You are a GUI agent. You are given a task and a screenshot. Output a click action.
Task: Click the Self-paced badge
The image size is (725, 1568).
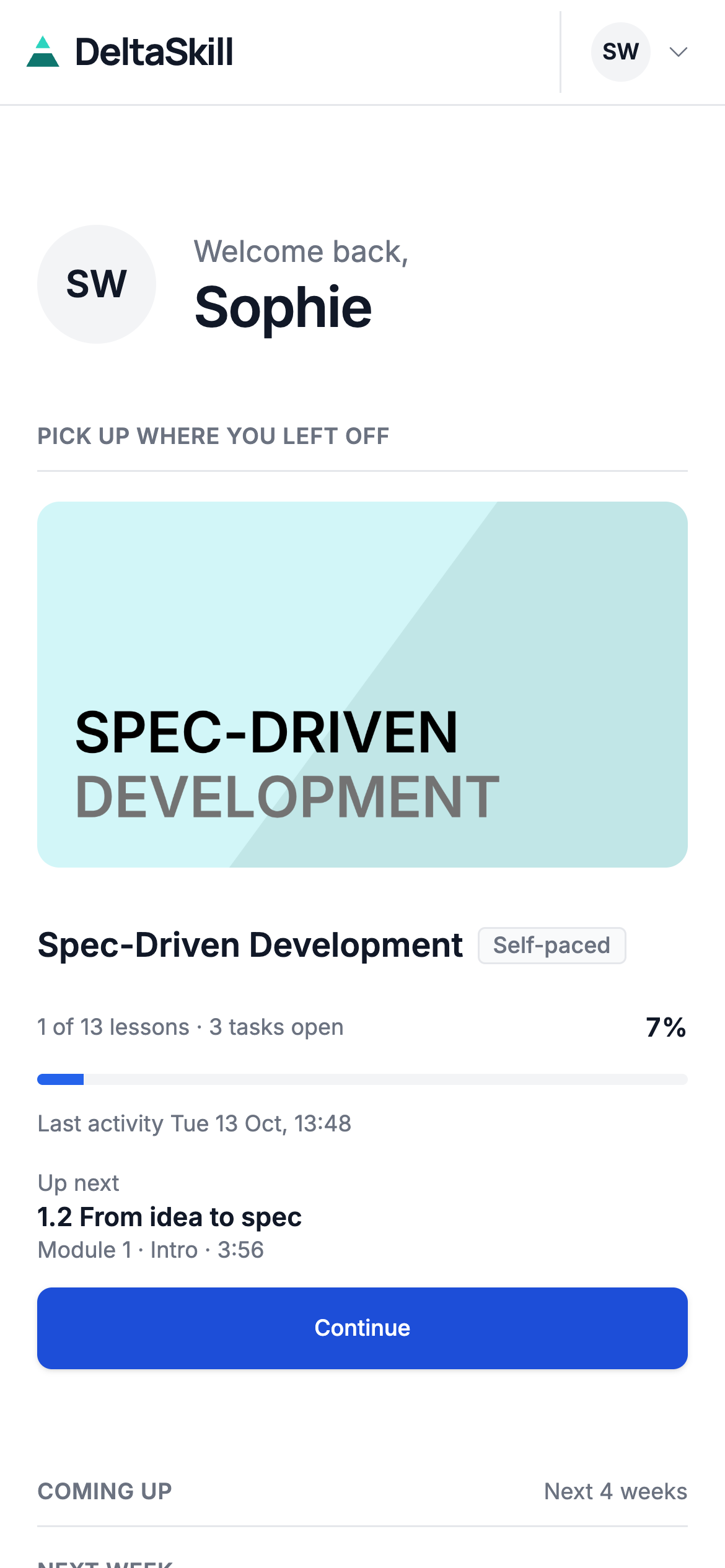pos(551,946)
